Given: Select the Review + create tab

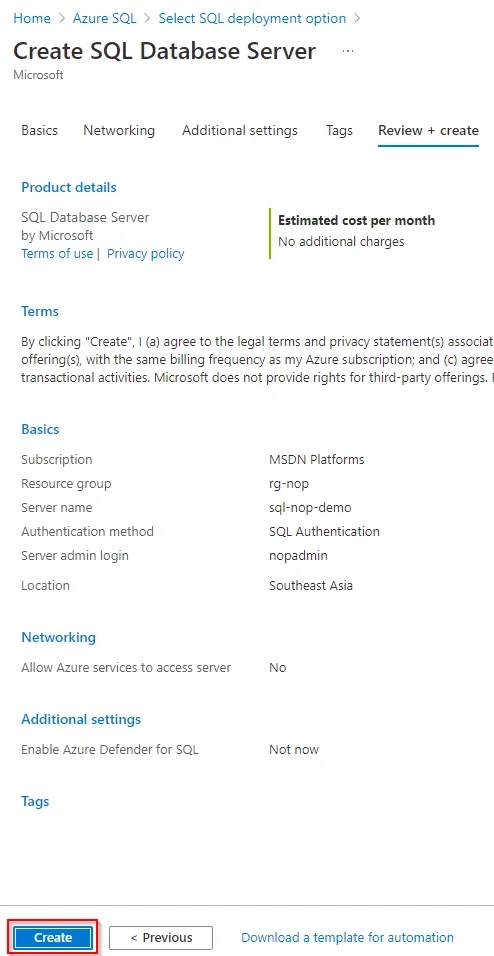Looking at the screenshot, I should tap(428, 130).
